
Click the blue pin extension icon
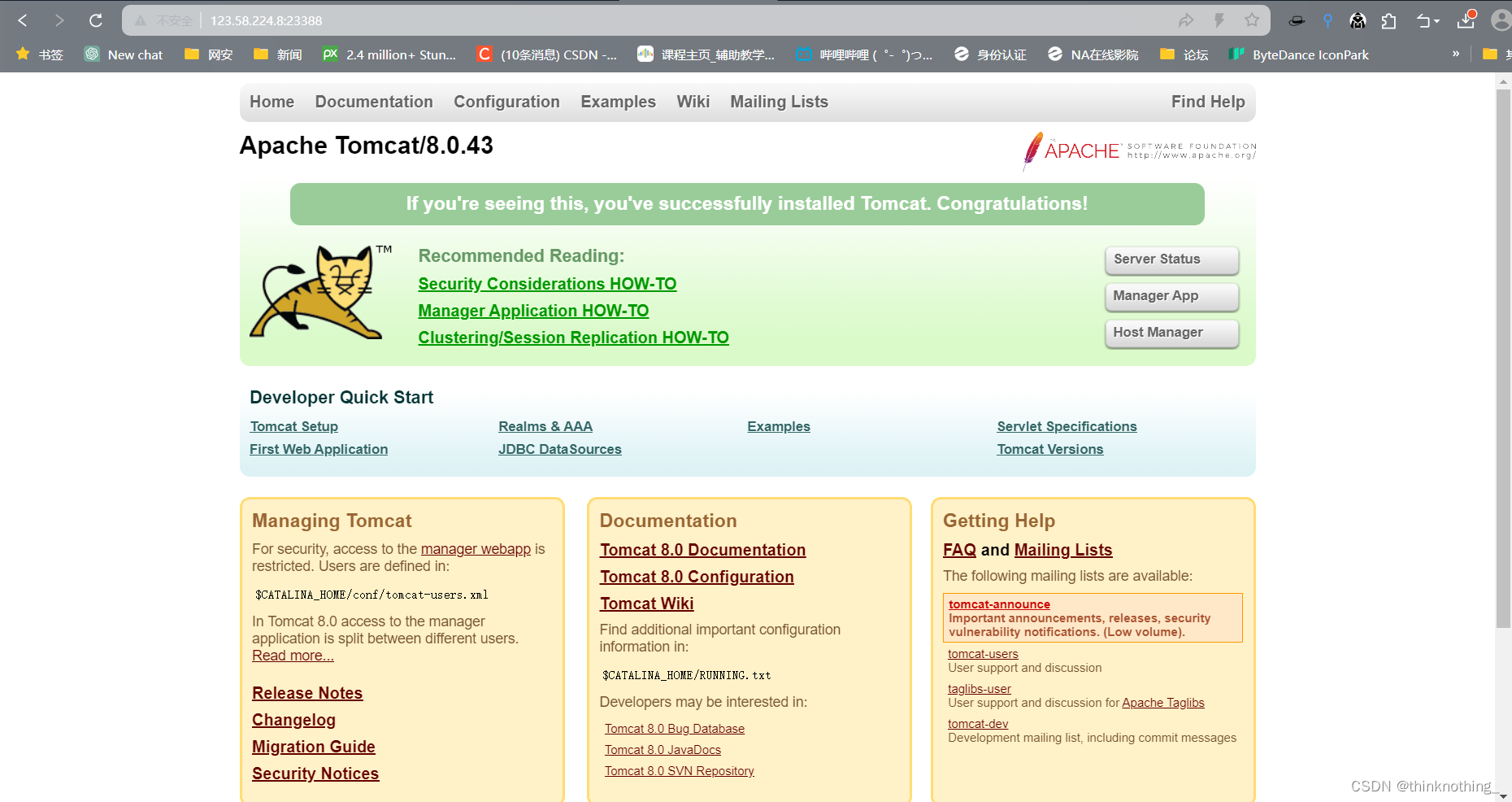coord(1328,20)
